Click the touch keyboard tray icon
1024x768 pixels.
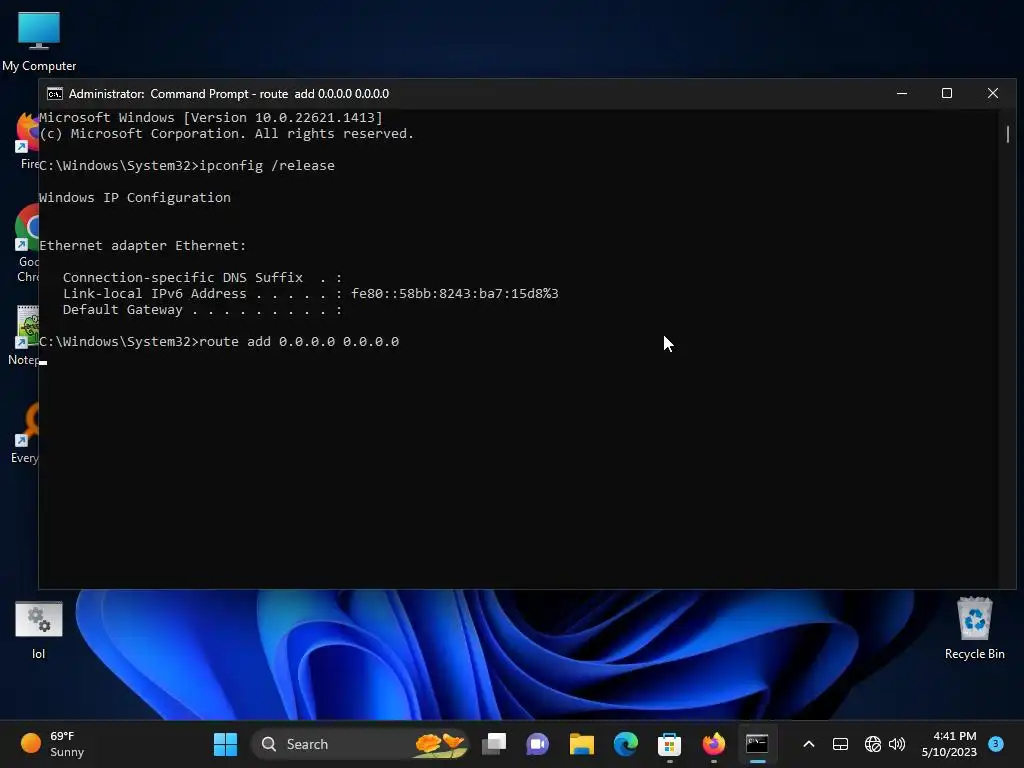tap(840, 744)
